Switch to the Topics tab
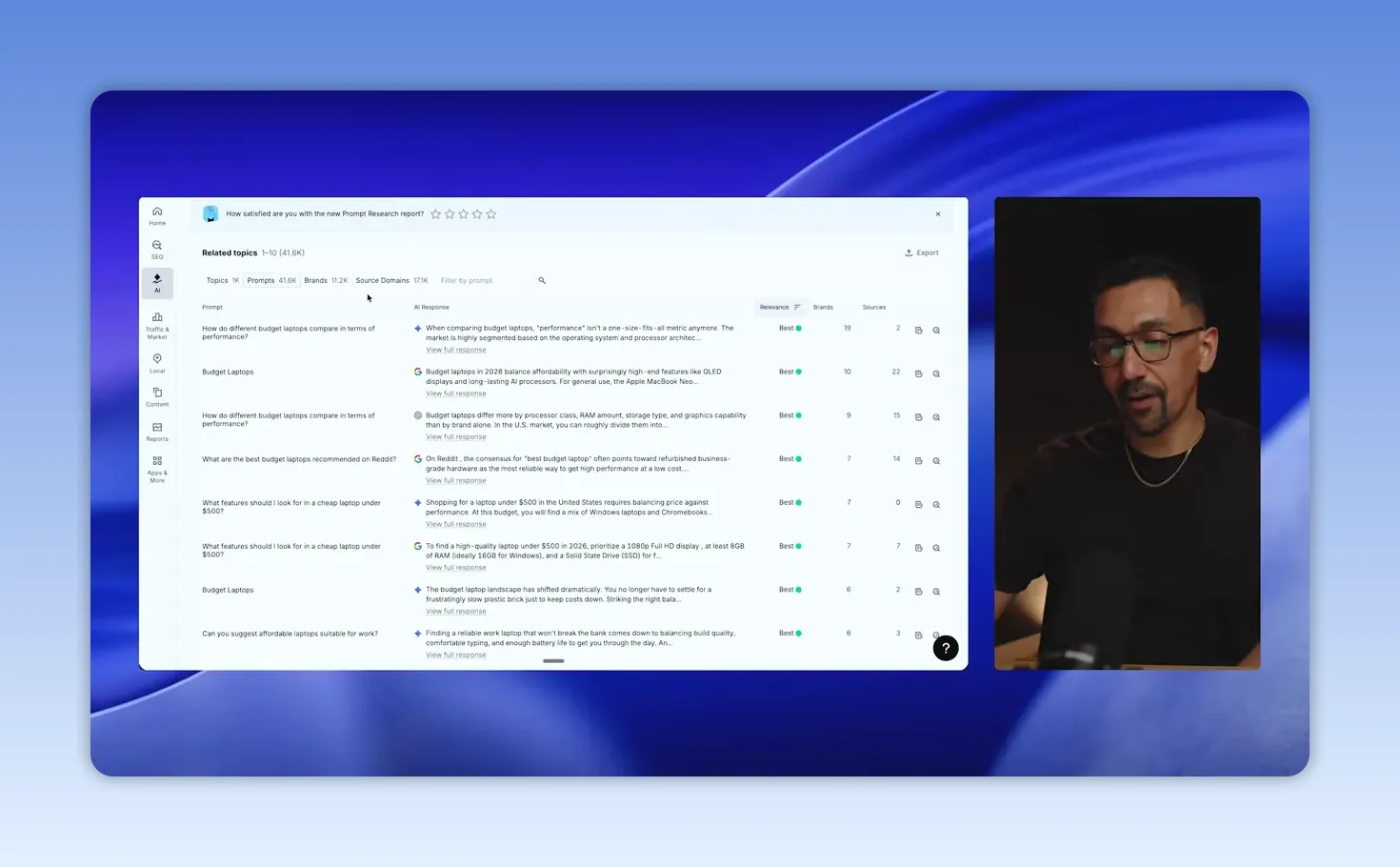The width and height of the screenshot is (1400, 867). click(223, 280)
